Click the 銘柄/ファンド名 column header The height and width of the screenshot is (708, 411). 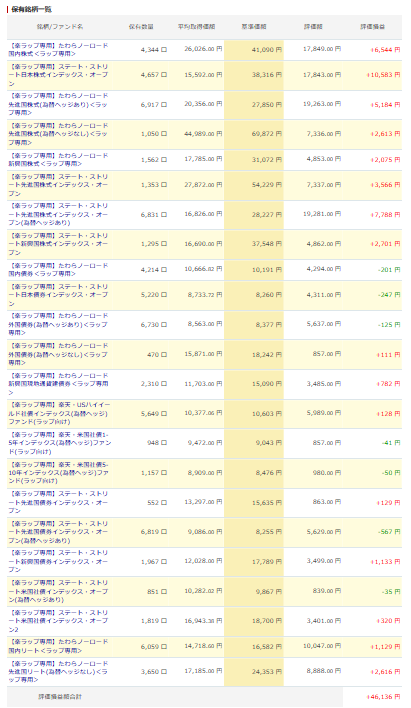[x=60, y=27]
